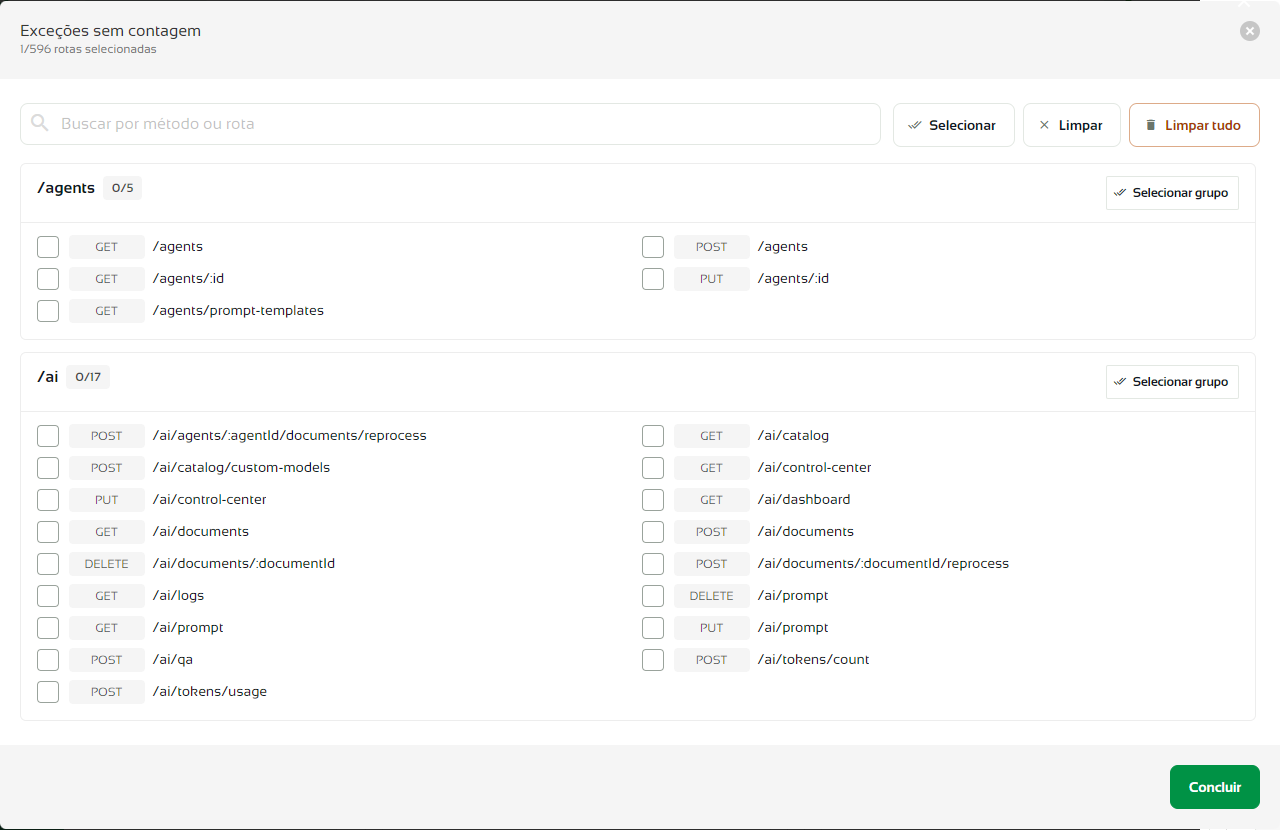Click the 0/5 counter badge

coord(122,188)
